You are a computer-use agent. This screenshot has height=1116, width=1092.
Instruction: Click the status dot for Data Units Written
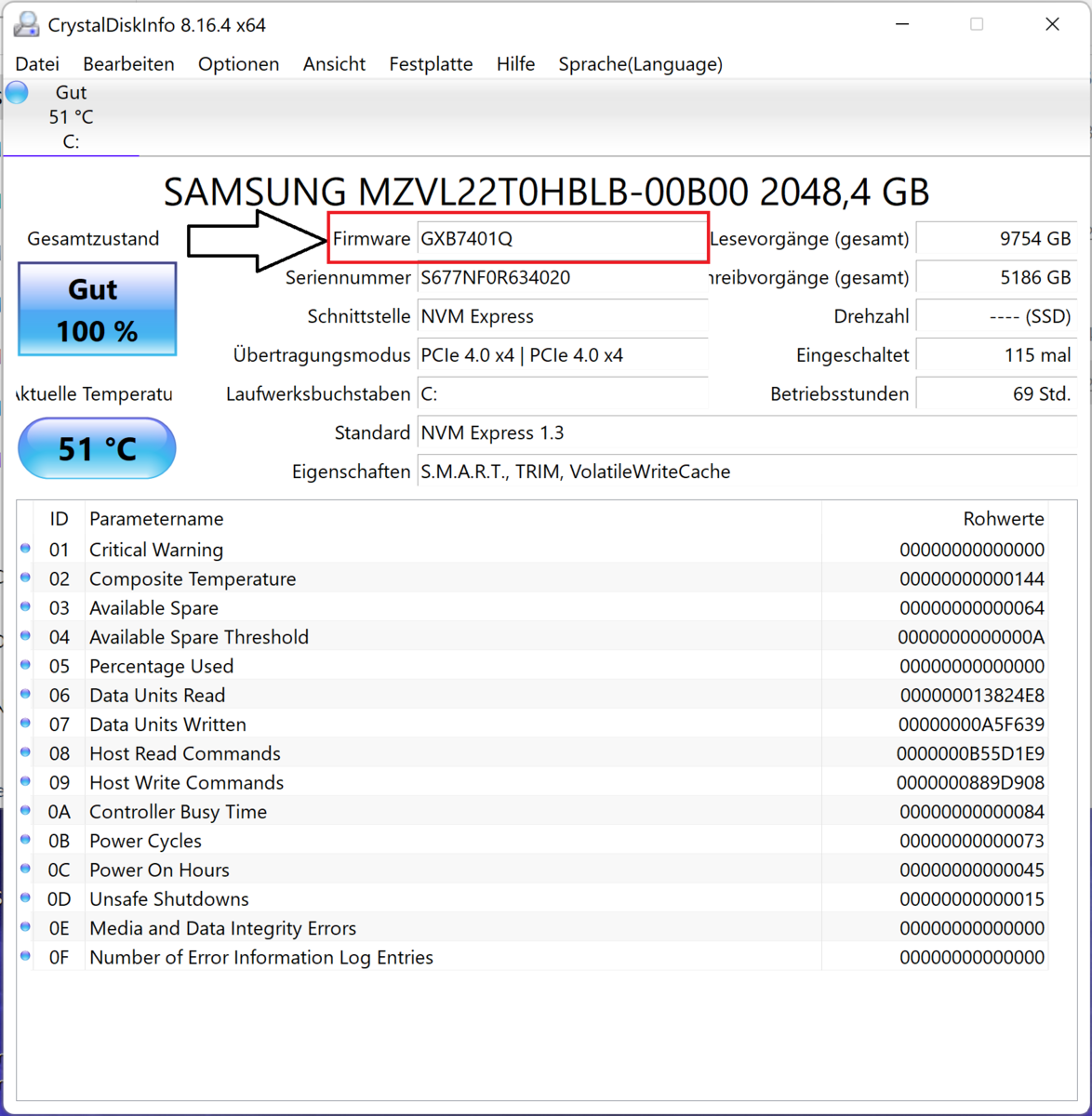click(25, 724)
